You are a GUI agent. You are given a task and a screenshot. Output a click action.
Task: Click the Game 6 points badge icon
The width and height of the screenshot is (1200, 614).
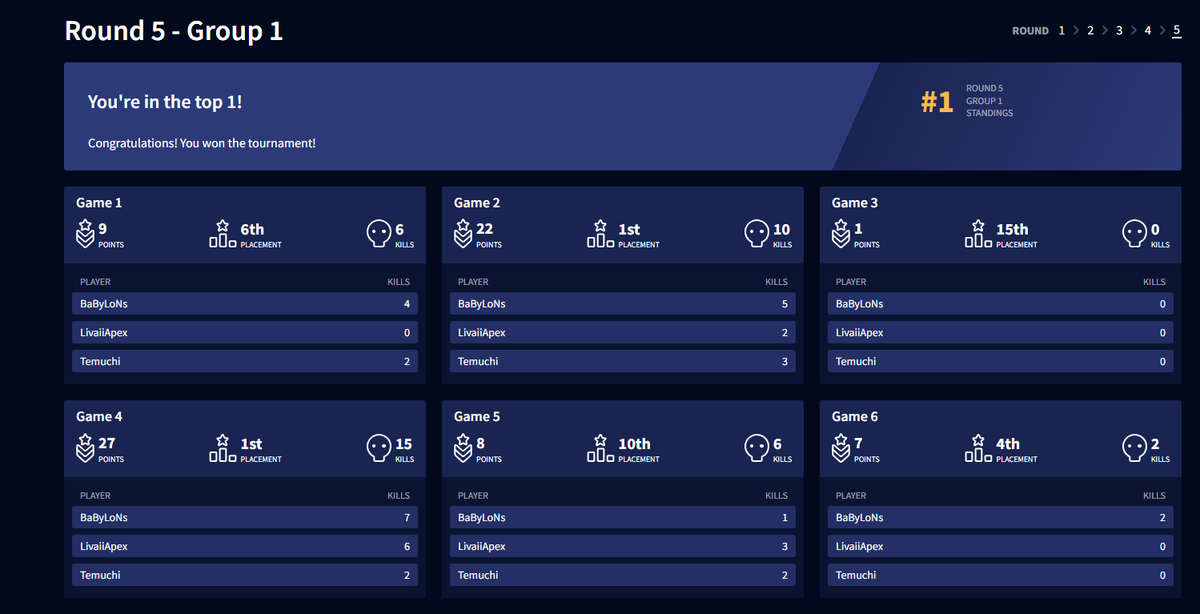point(841,449)
